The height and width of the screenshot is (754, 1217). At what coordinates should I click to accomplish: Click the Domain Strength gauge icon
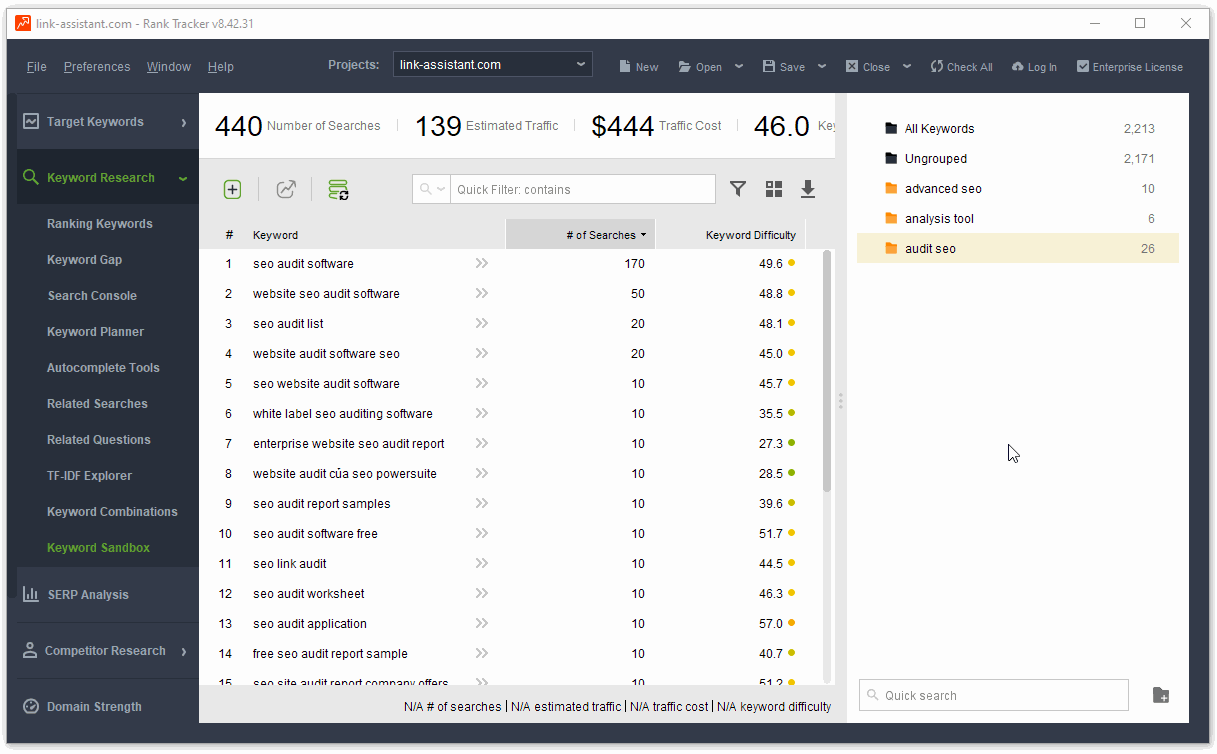coord(31,706)
